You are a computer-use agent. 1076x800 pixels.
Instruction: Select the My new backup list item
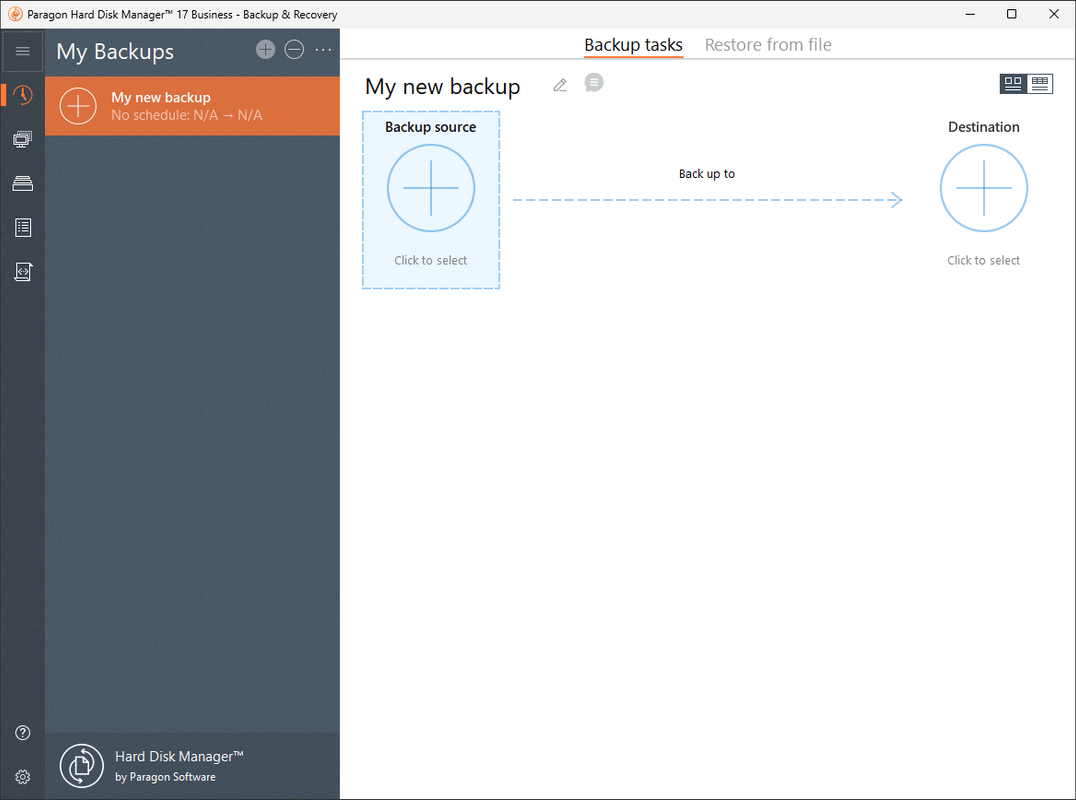pyautogui.click(x=192, y=106)
